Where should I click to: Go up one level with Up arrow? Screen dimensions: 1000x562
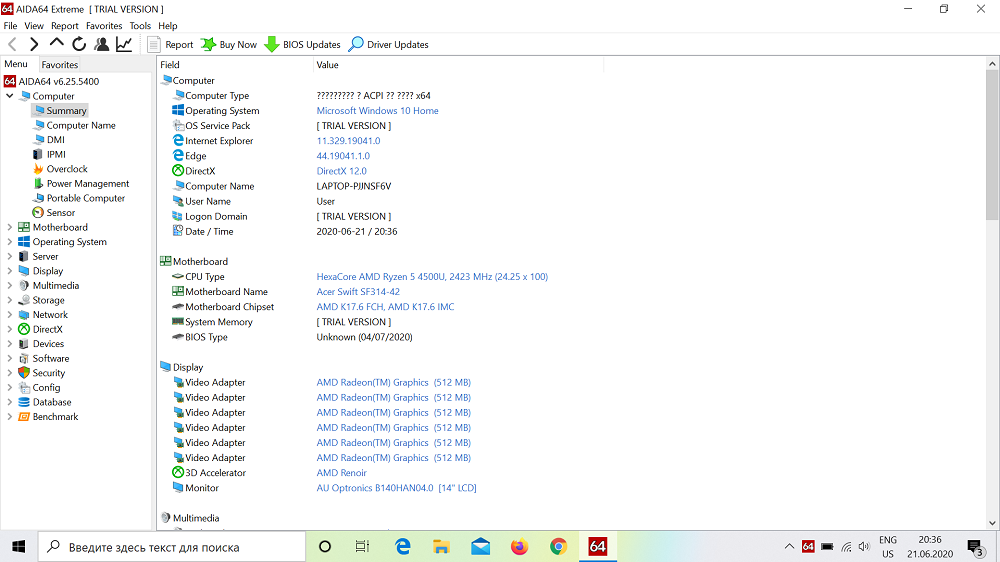56,43
